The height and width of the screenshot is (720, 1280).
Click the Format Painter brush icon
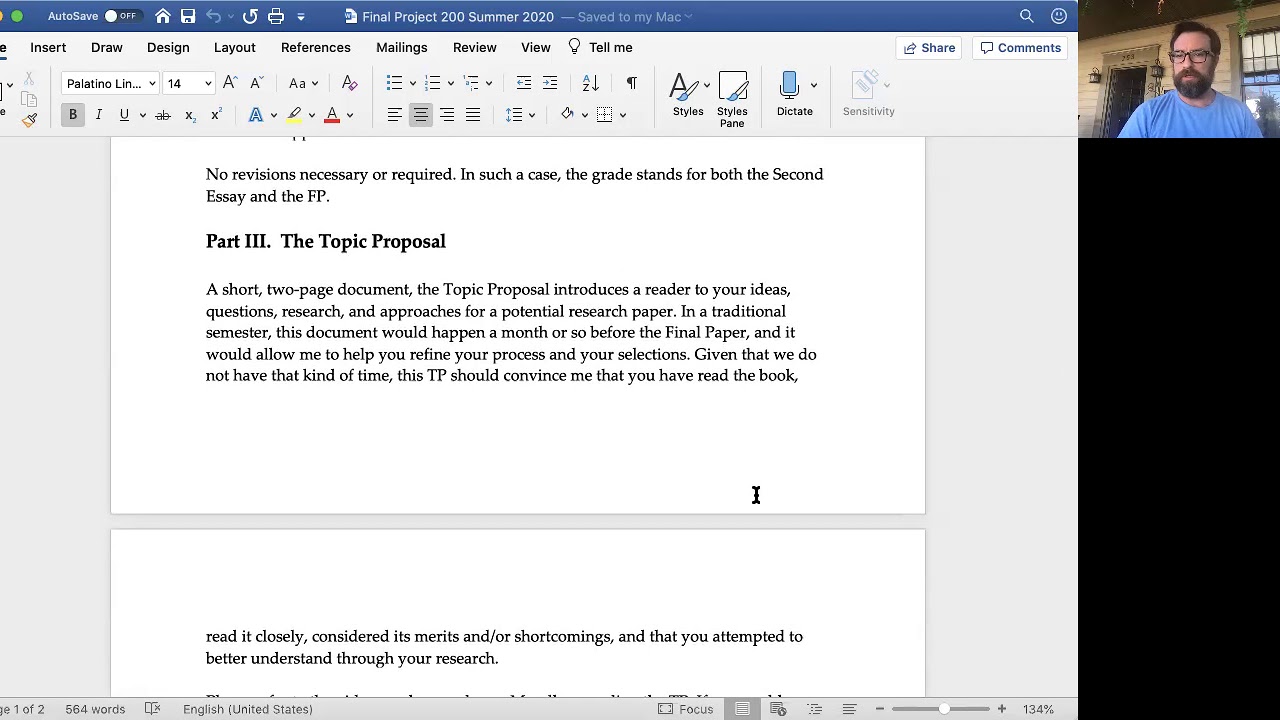click(29, 120)
